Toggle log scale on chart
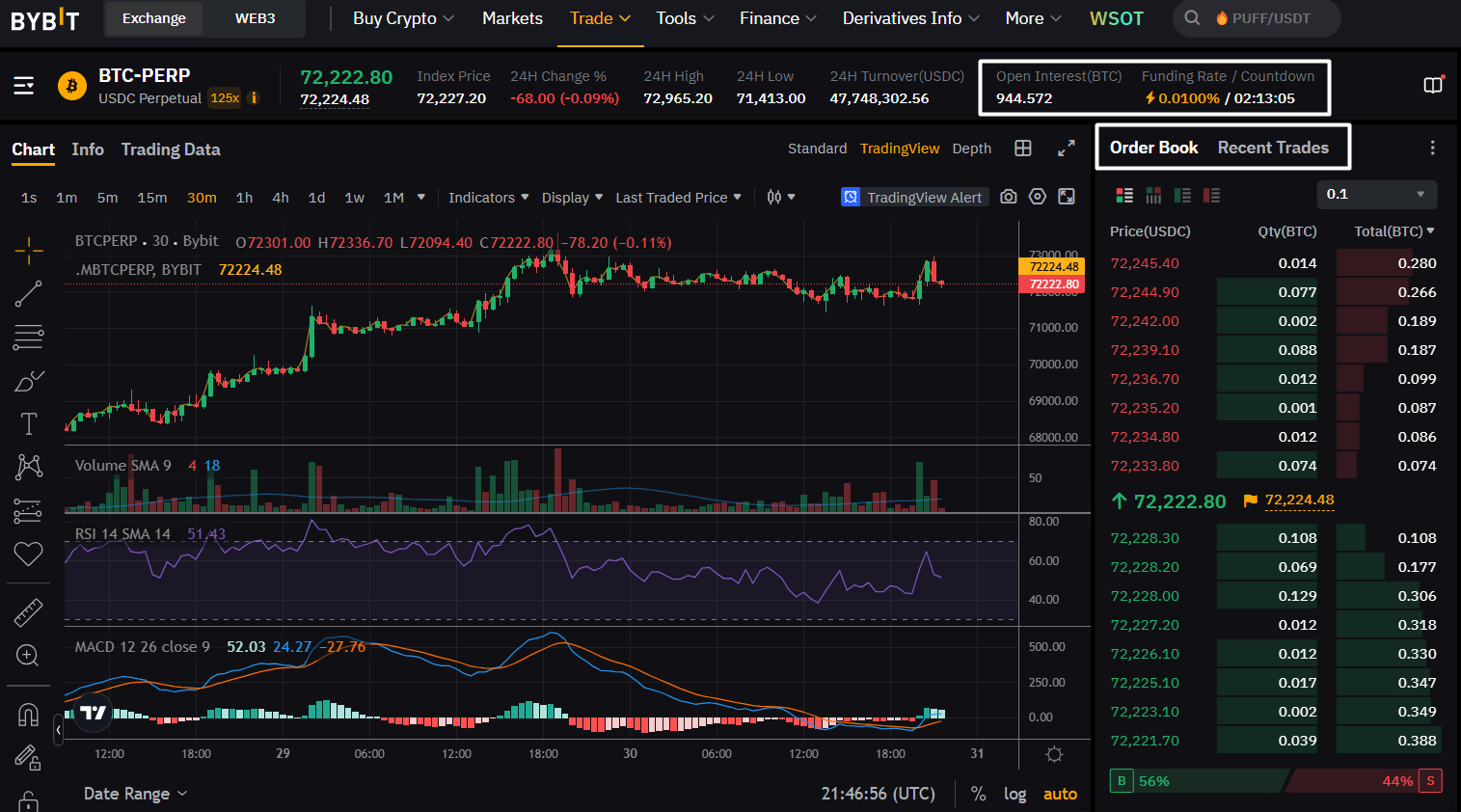 pos(1015,794)
